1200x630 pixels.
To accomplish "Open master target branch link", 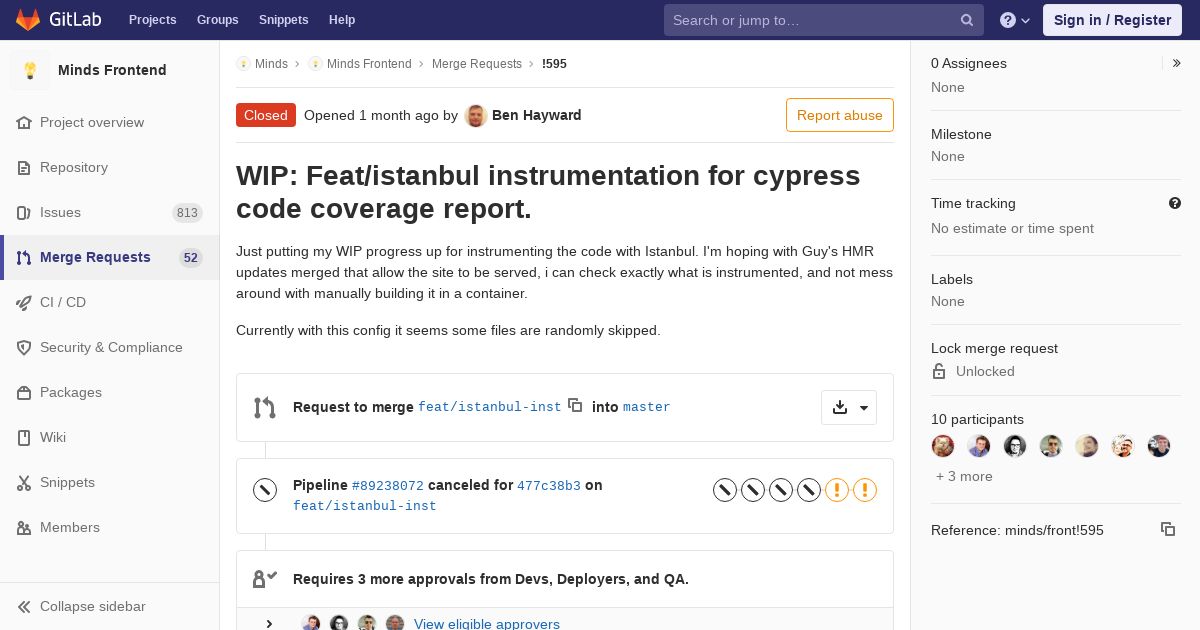I will 646,407.
